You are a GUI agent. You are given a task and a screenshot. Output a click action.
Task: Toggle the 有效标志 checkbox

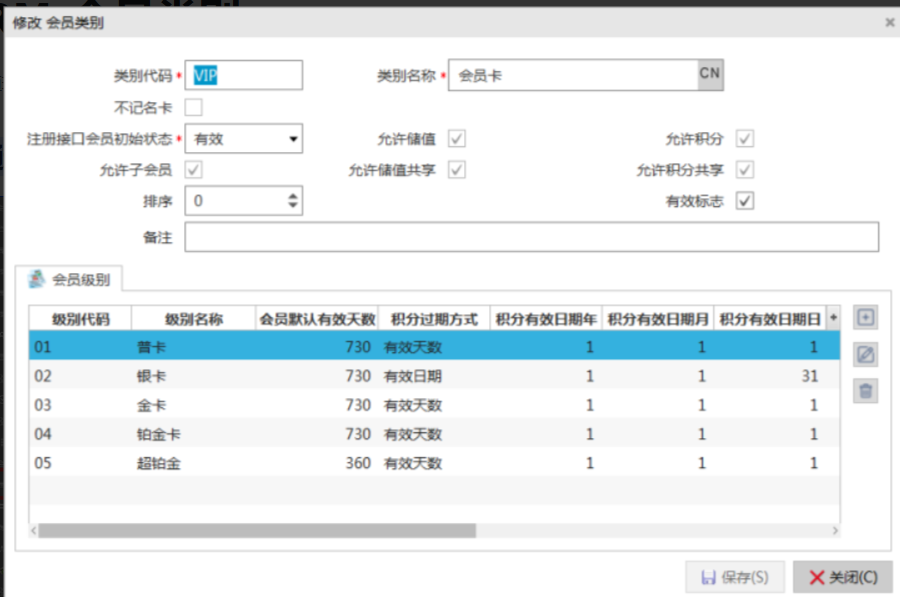point(744,201)
